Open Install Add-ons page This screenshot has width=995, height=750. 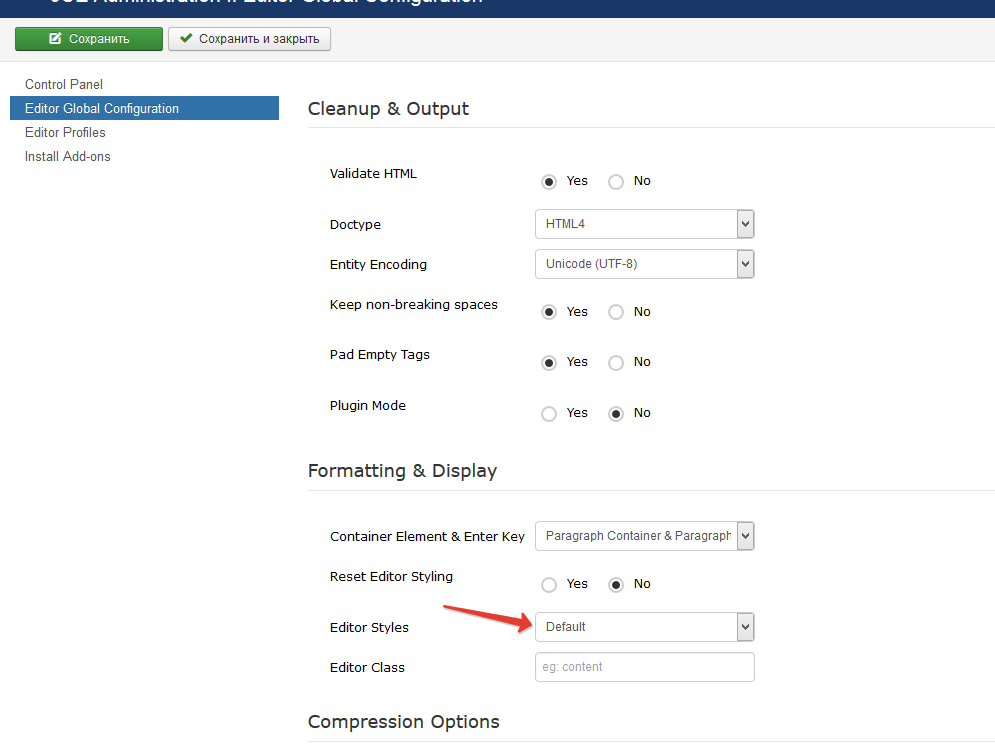(68, 157)
